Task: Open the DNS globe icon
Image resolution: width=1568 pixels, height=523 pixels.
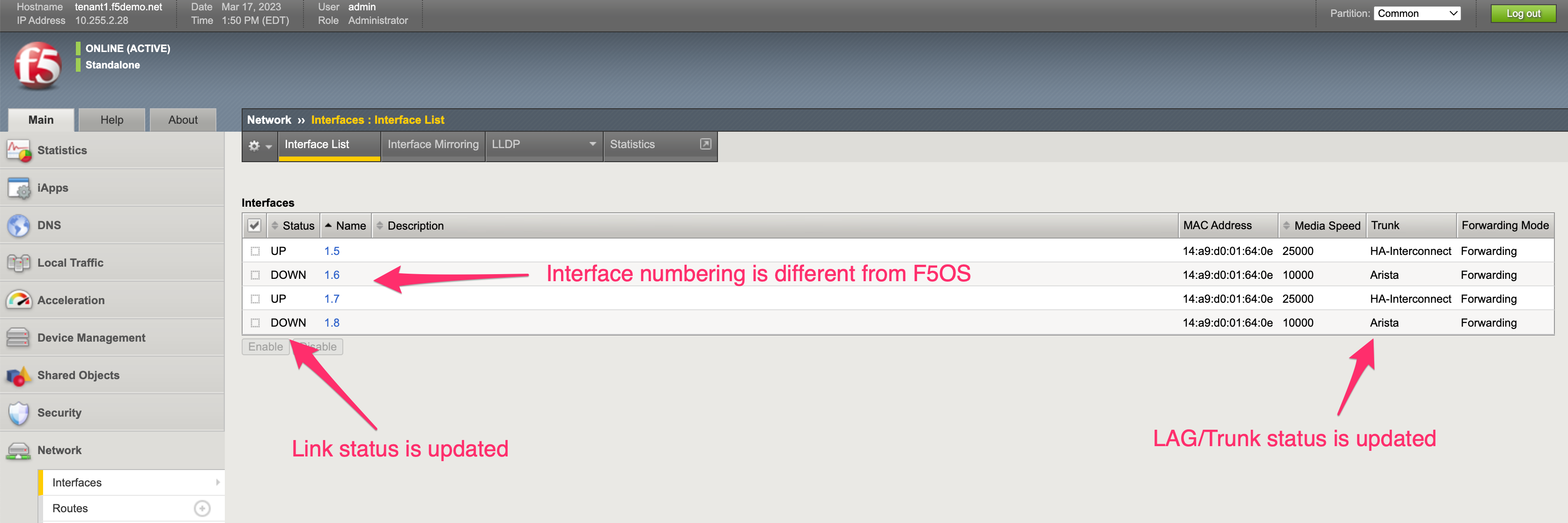Action: [x=18, y=225]
